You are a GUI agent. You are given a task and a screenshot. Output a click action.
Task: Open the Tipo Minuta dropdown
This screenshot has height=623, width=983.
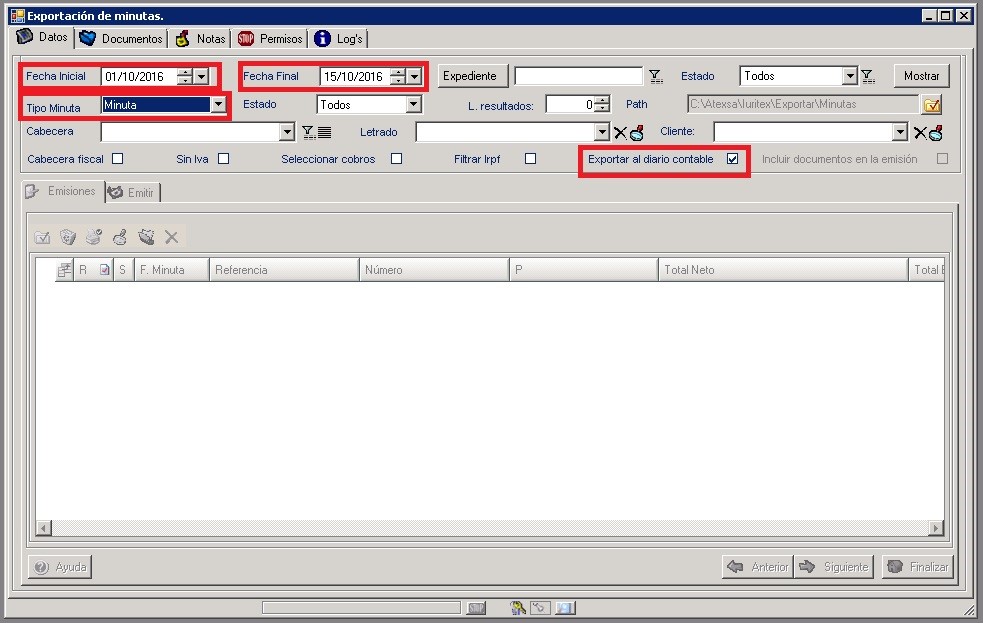pos(217,105)
